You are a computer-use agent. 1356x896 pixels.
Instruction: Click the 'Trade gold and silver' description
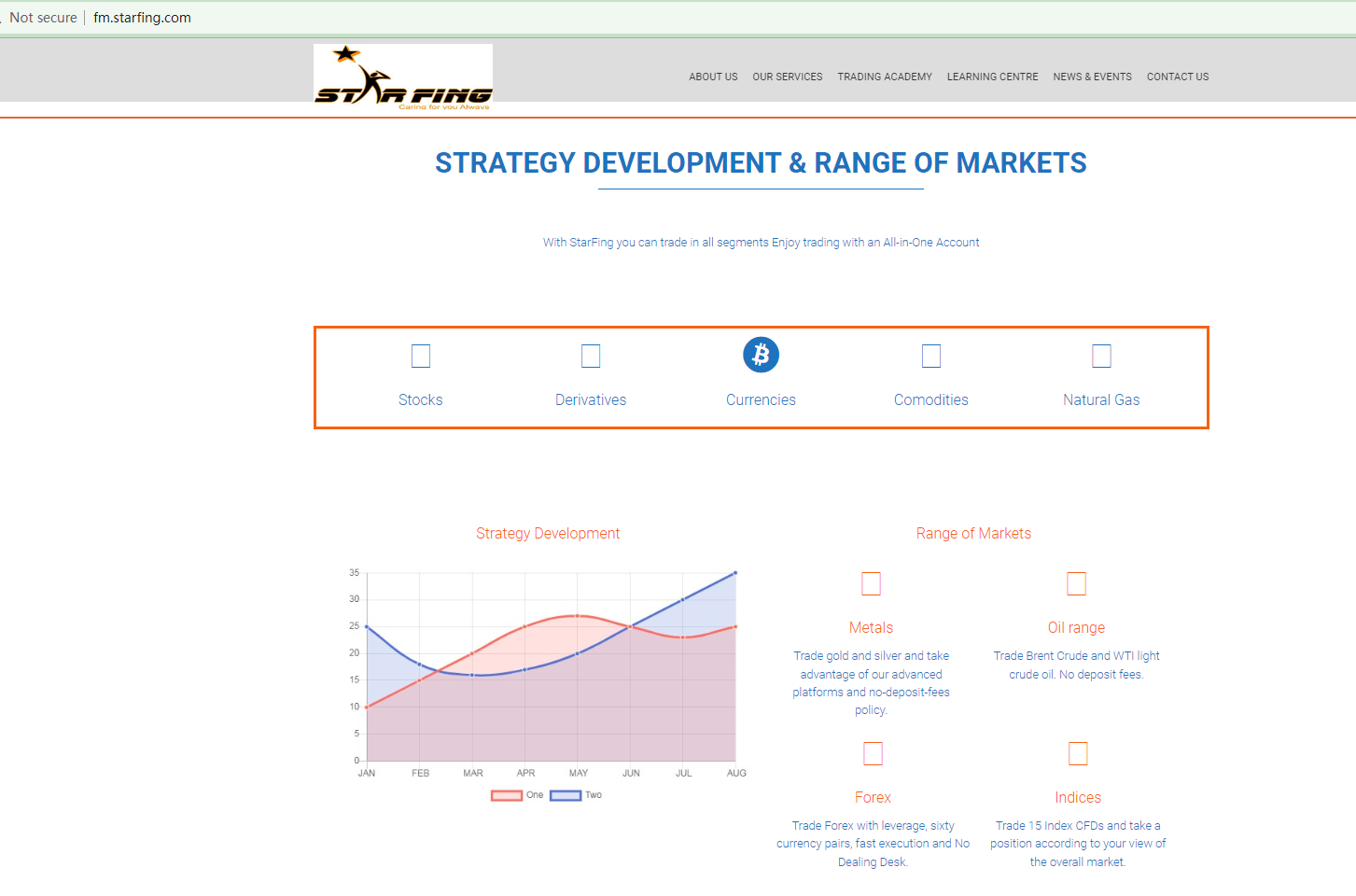click(872, 683)
